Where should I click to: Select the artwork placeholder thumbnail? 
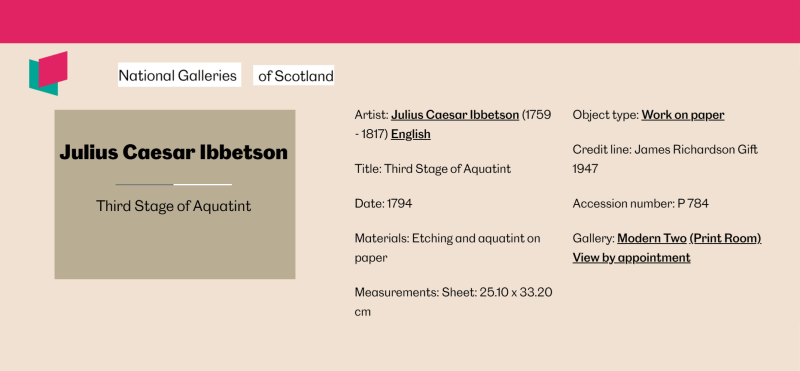click(x=175, y=194)
